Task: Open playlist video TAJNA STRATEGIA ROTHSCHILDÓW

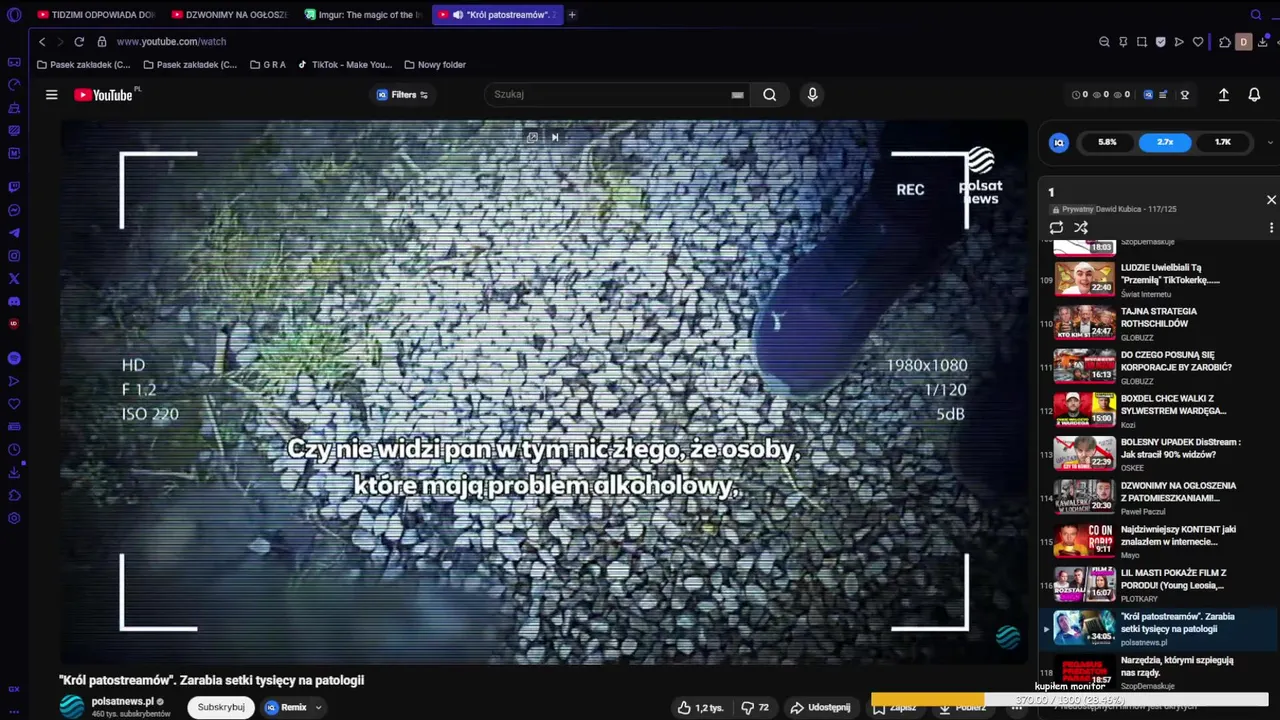Action: point(1157,323)
